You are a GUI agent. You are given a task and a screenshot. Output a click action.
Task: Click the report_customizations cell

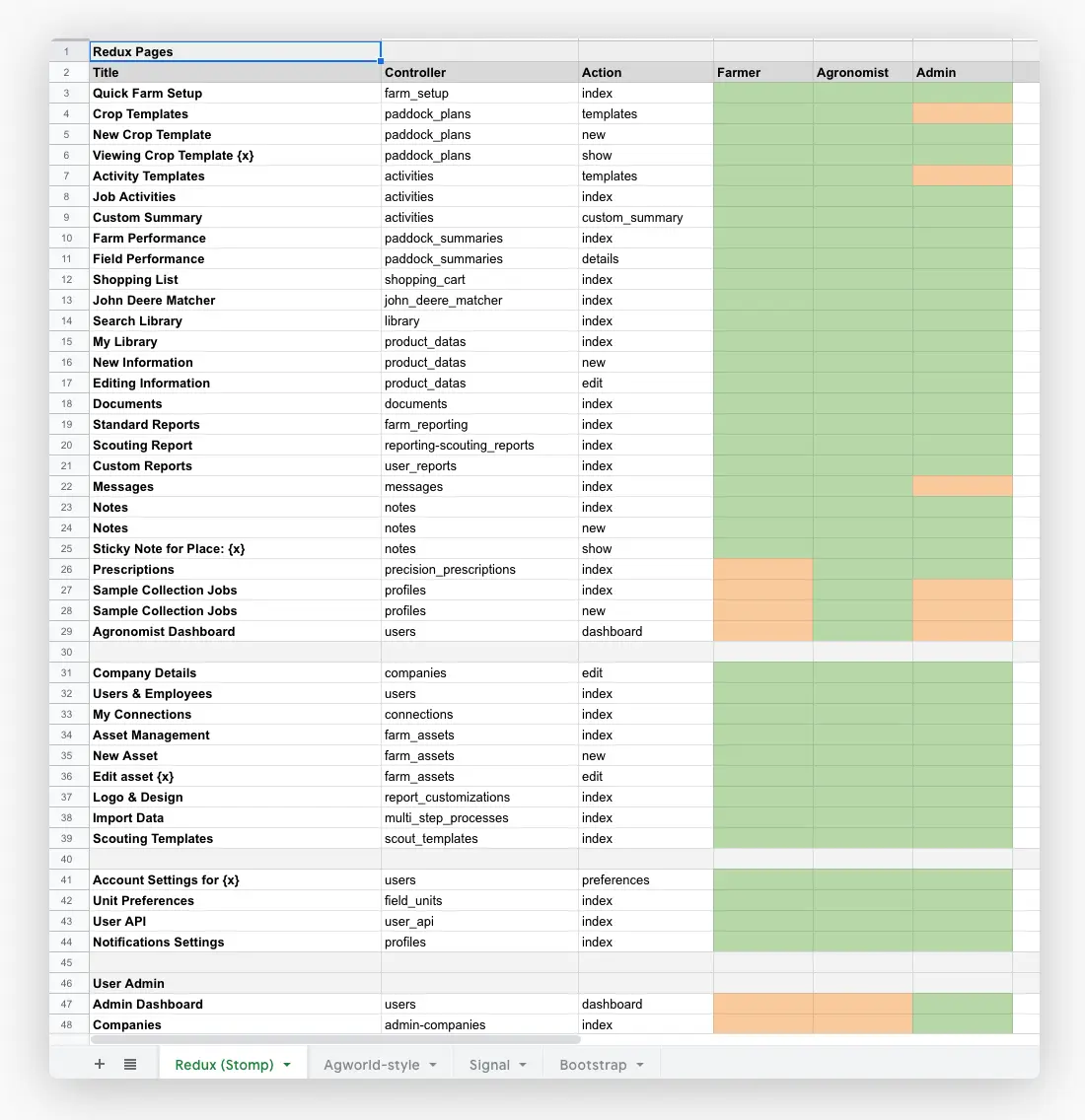point(479,798)
